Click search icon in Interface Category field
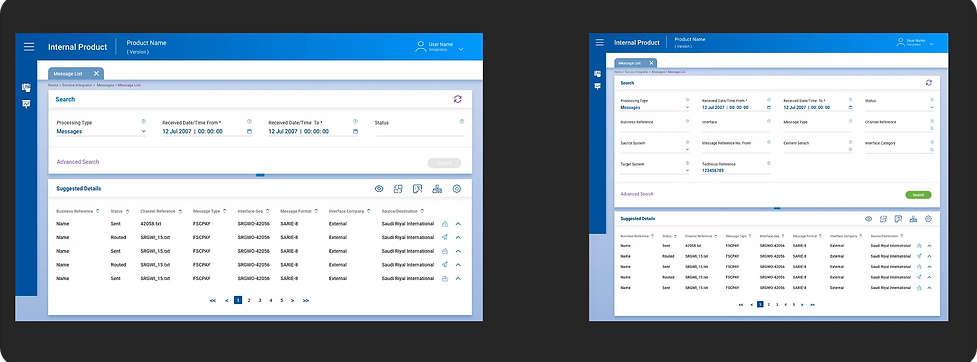The width and height of the screenshot is (977, 362). pos(932,150)
